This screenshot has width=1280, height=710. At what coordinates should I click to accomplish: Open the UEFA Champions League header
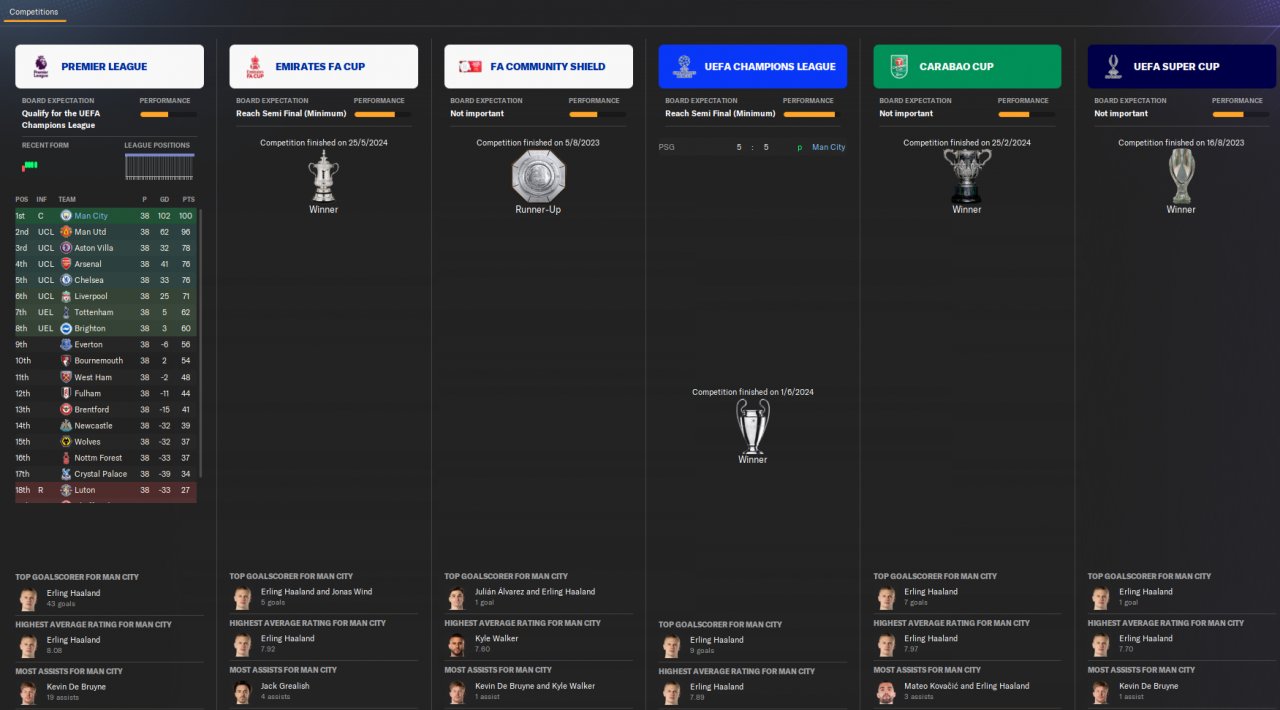[x=752, y=66]
